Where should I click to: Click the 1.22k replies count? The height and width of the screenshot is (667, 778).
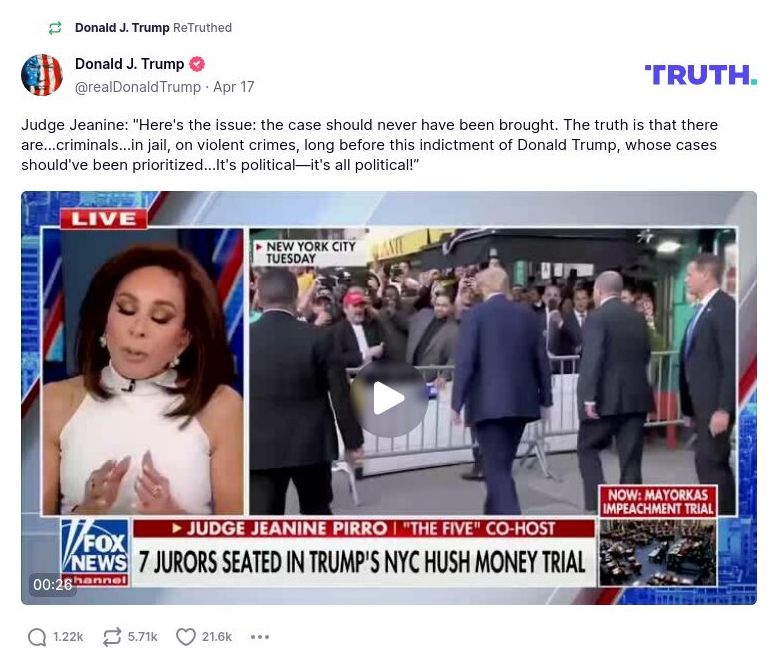point(68,637)
